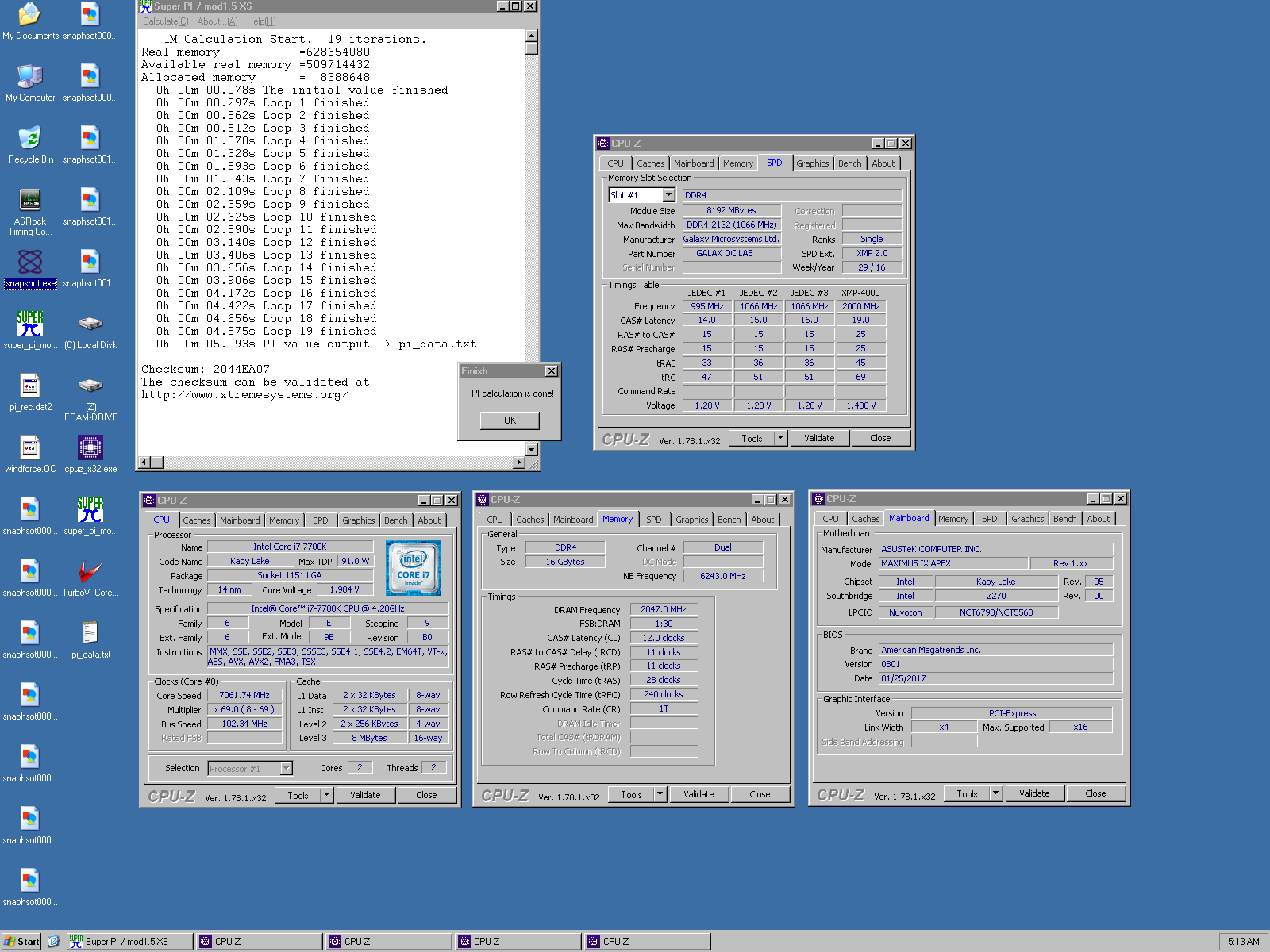Open Memory Slot #1 dropdown
This screenshot has width=1270, height=952.
[668, 195]
